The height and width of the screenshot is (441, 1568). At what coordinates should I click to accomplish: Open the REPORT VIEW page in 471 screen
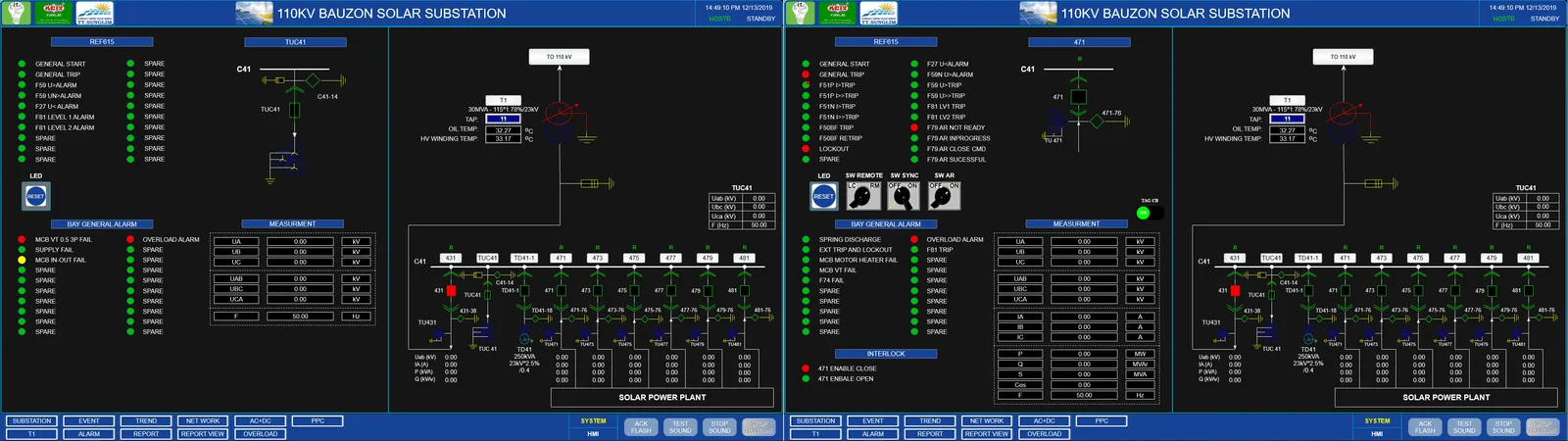(x=987, y=434)
